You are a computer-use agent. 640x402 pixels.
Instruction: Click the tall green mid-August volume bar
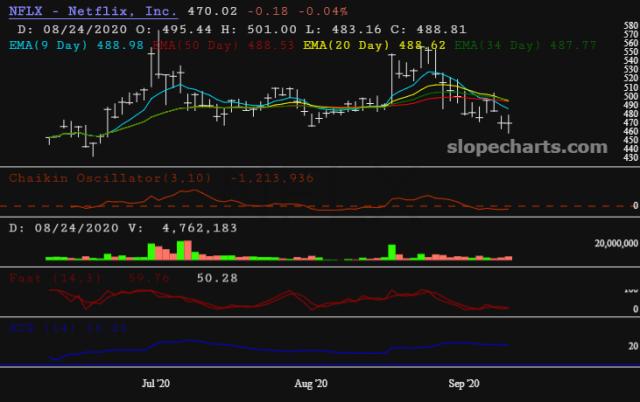click(x=392, y=252)
